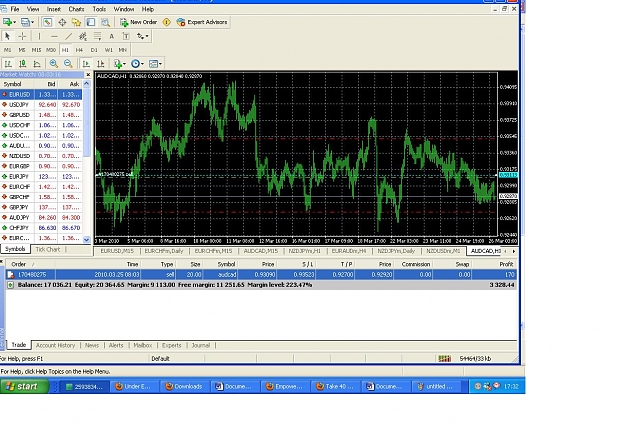Open the View menu
Image resolution: width=625 pixels, height=432 pixels.
pyautogui.click(x=33, y=9)
